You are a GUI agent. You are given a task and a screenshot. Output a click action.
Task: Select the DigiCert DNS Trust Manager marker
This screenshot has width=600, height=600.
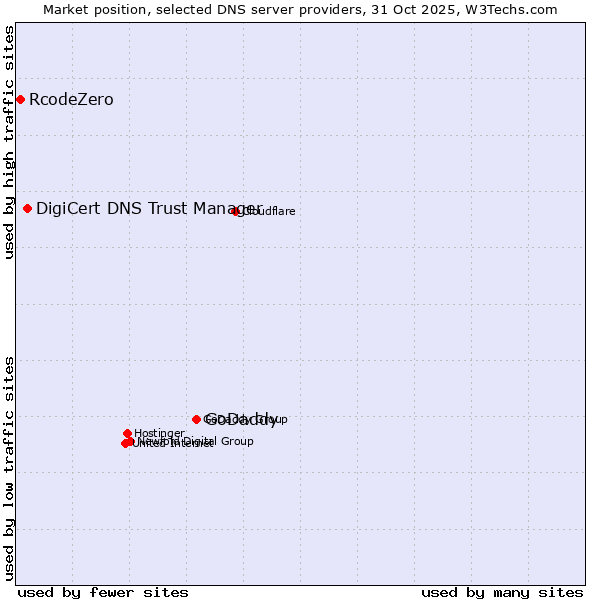[28, 208]
